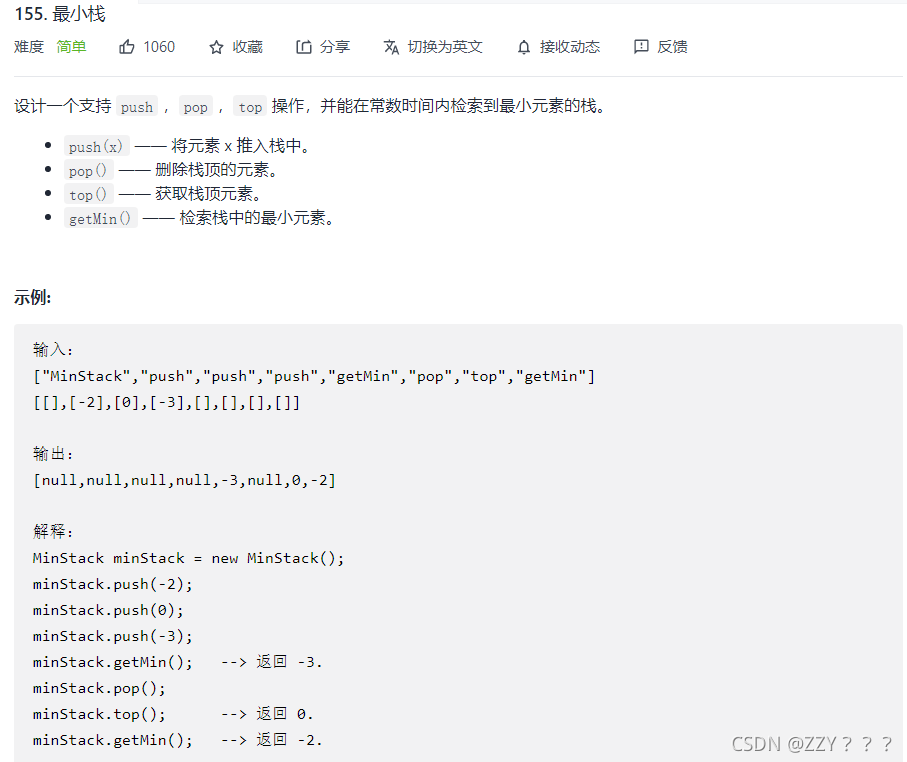This screenshot has width=907, height=762.
Task: Click the 输入: label in example
Action: [53, 349]
